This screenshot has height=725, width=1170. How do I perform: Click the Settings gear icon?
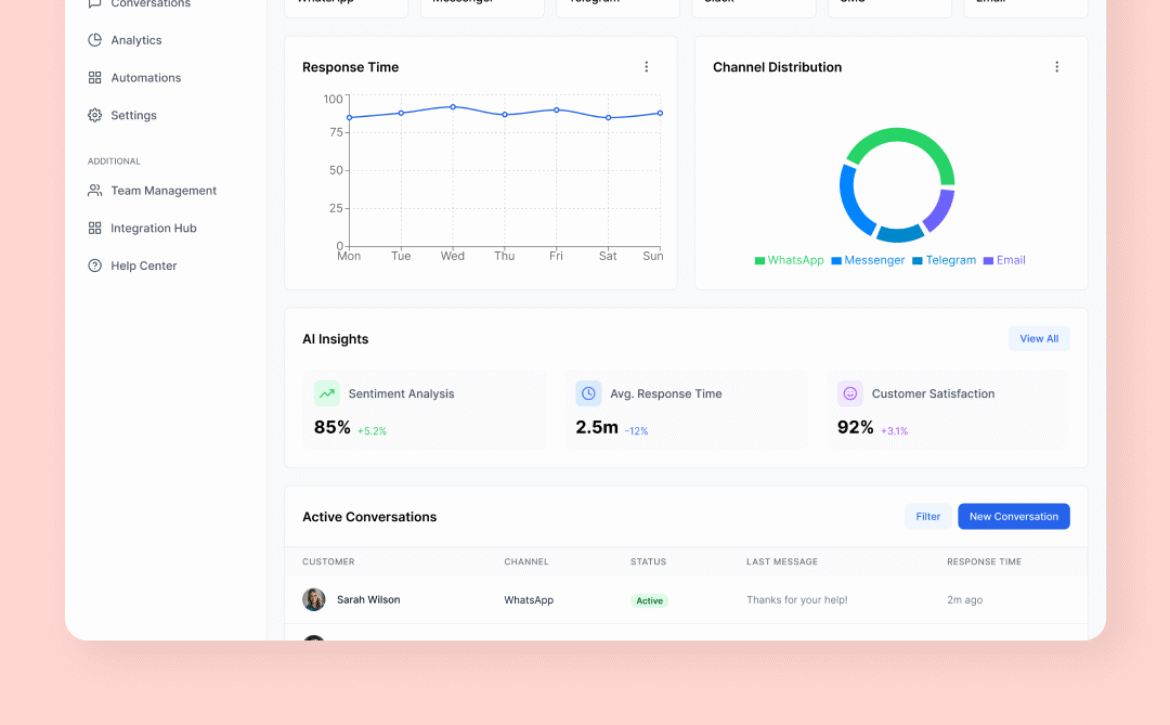click(95, 115)
